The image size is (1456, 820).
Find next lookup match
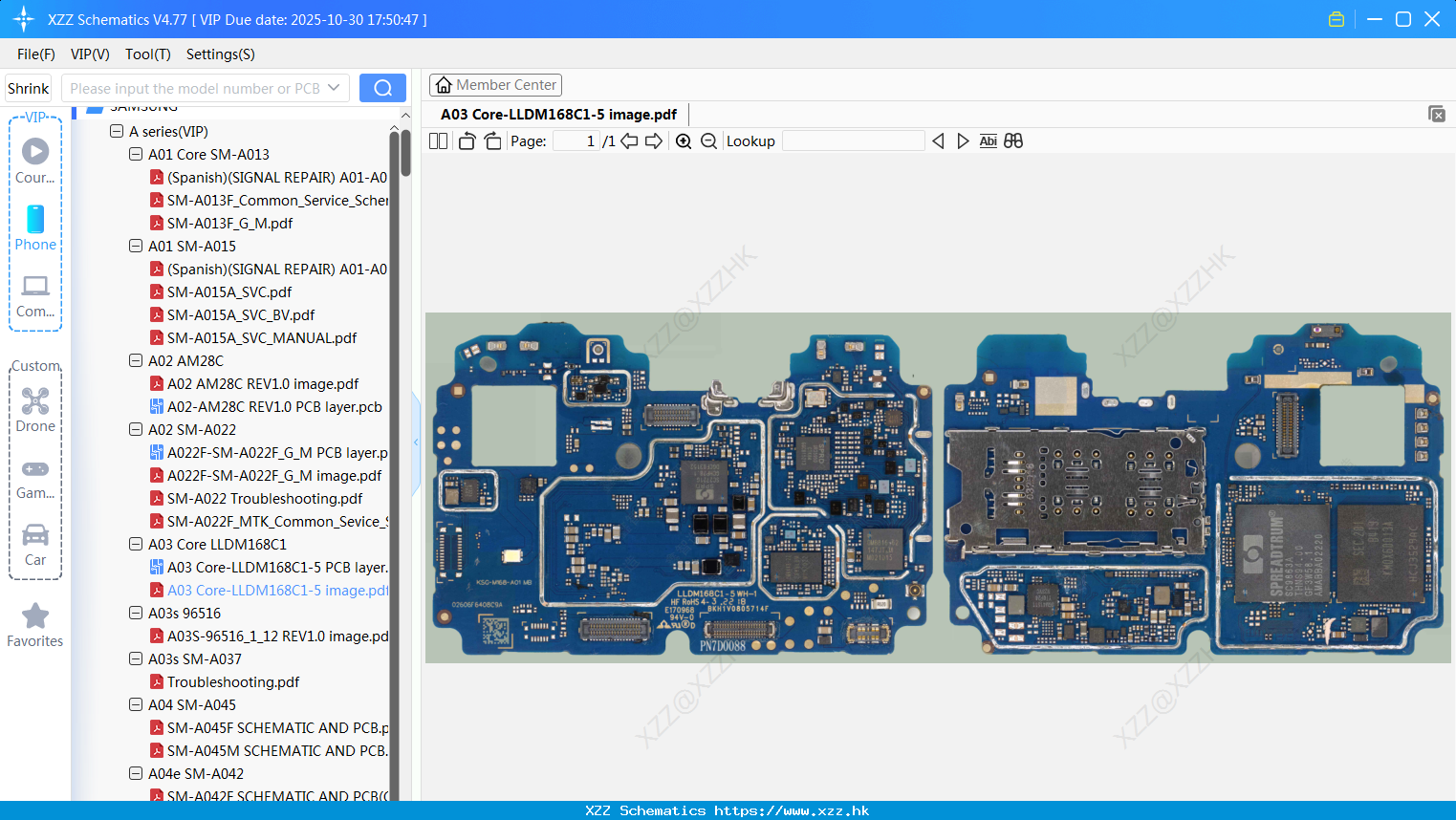pyautogui.click(x=963, y=140)
